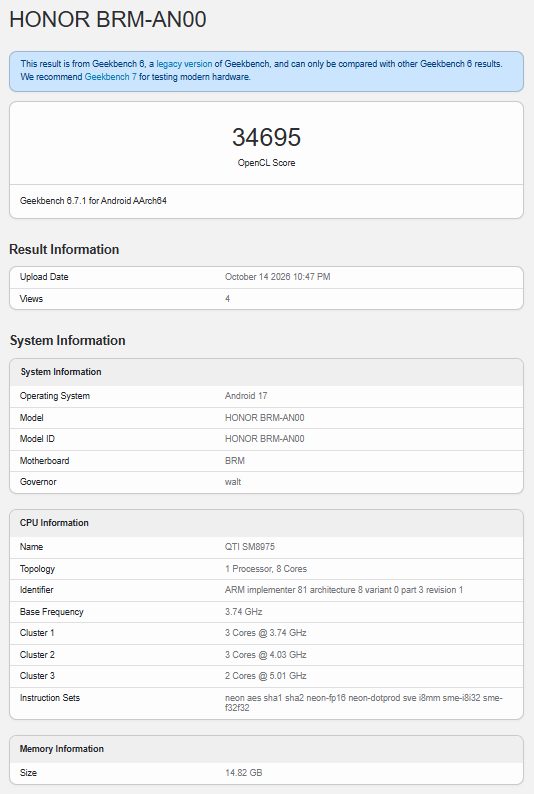Select the governor value 'walt'
The height and width of the screenshot is (794, 534).
[x=233, y=482]
